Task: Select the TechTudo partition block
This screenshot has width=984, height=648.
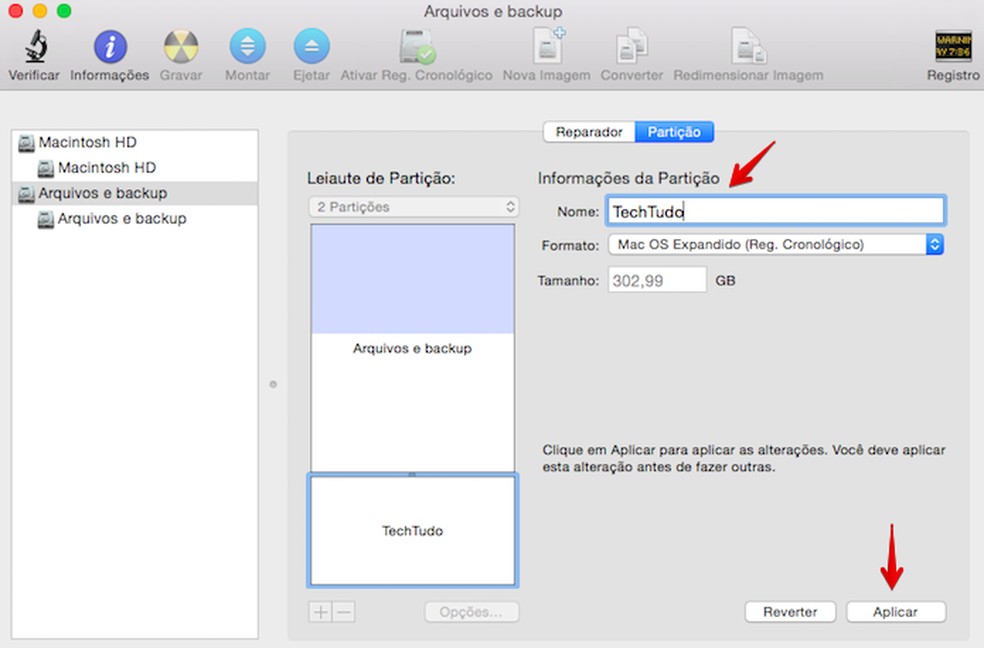Action: (413, 531)
